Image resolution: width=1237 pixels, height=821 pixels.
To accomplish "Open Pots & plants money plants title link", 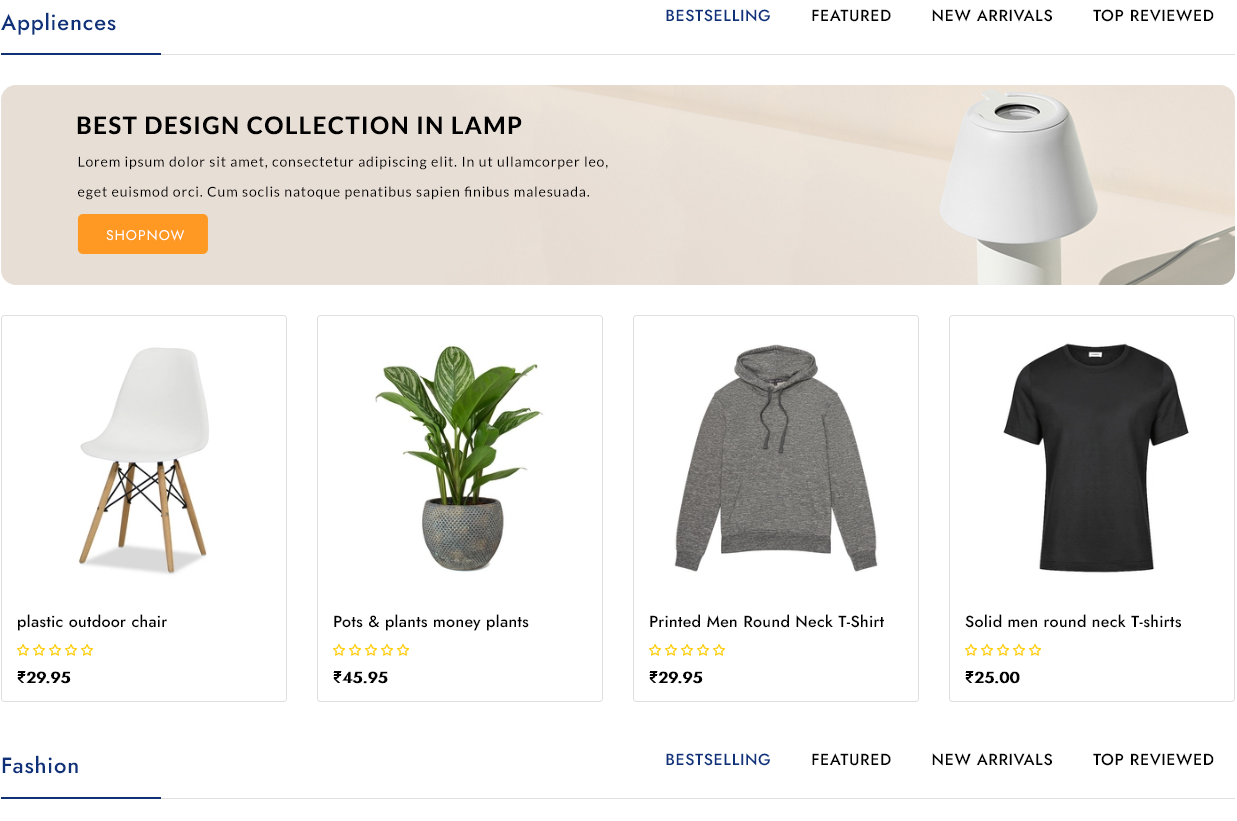I will click(x=431, y=622).
